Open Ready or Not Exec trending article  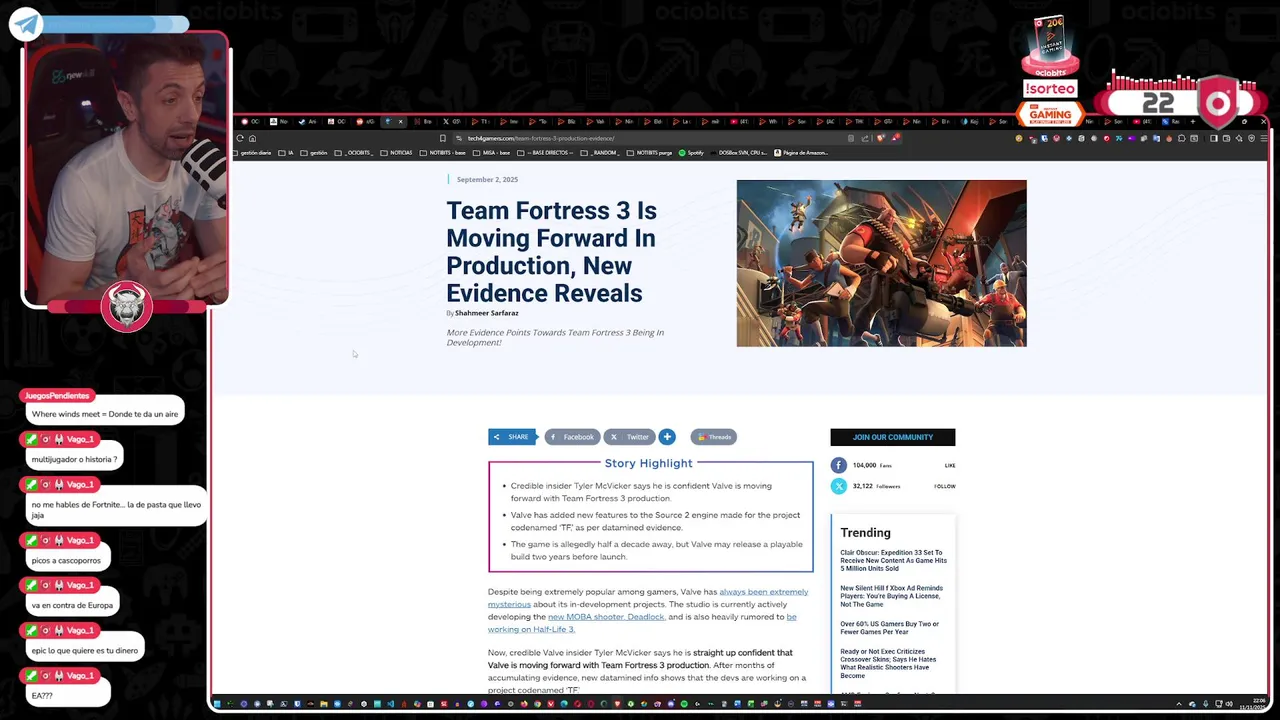888,664
